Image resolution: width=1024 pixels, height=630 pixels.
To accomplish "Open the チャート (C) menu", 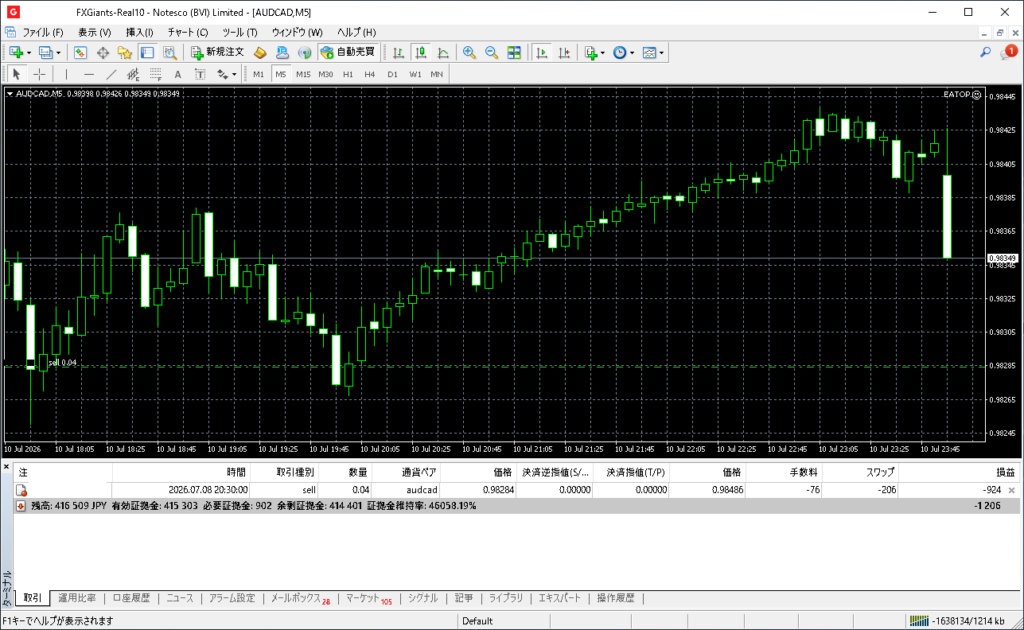I will [x=187, y=32].
